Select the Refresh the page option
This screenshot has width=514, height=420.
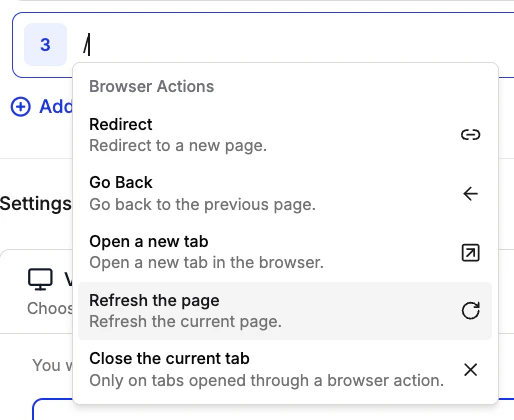click(x=285, y=311)
